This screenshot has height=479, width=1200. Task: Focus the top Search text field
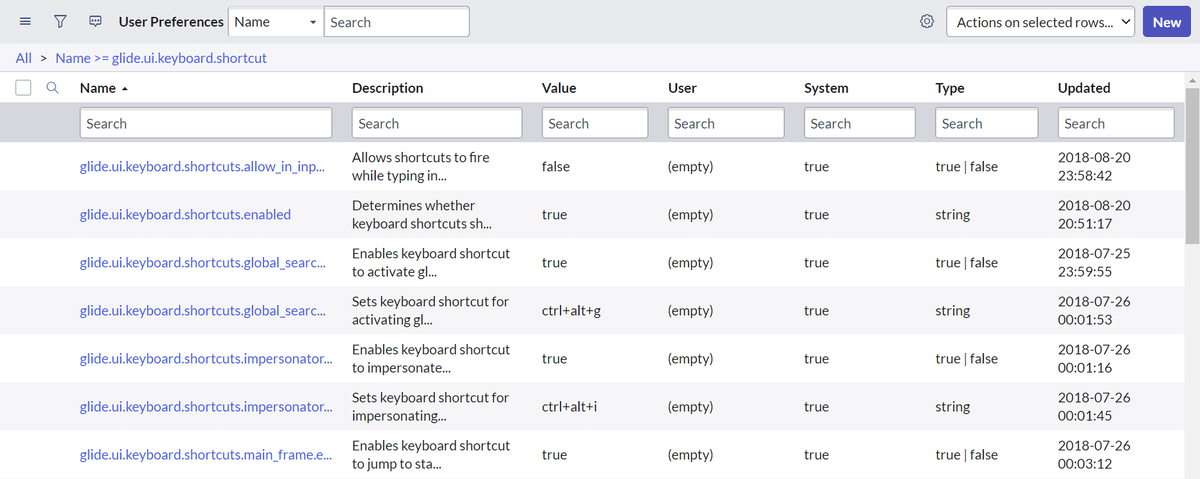(397, 22)
